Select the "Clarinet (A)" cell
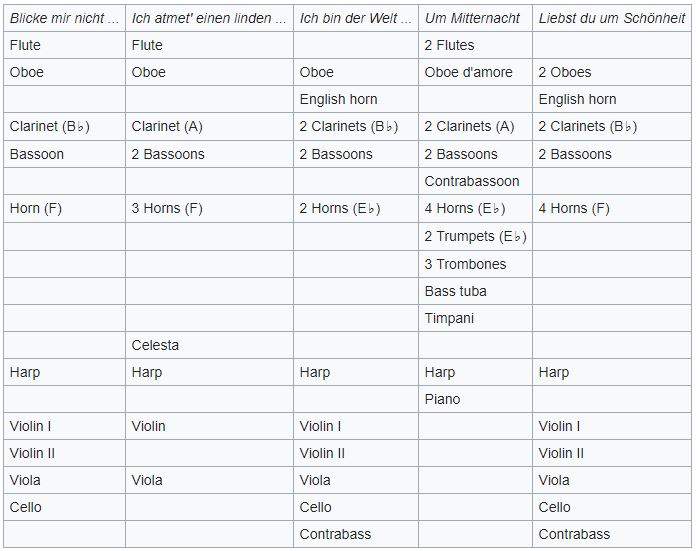Image resolution: width=698 pixels, height=551 pixels. click(x=167, y=126)
